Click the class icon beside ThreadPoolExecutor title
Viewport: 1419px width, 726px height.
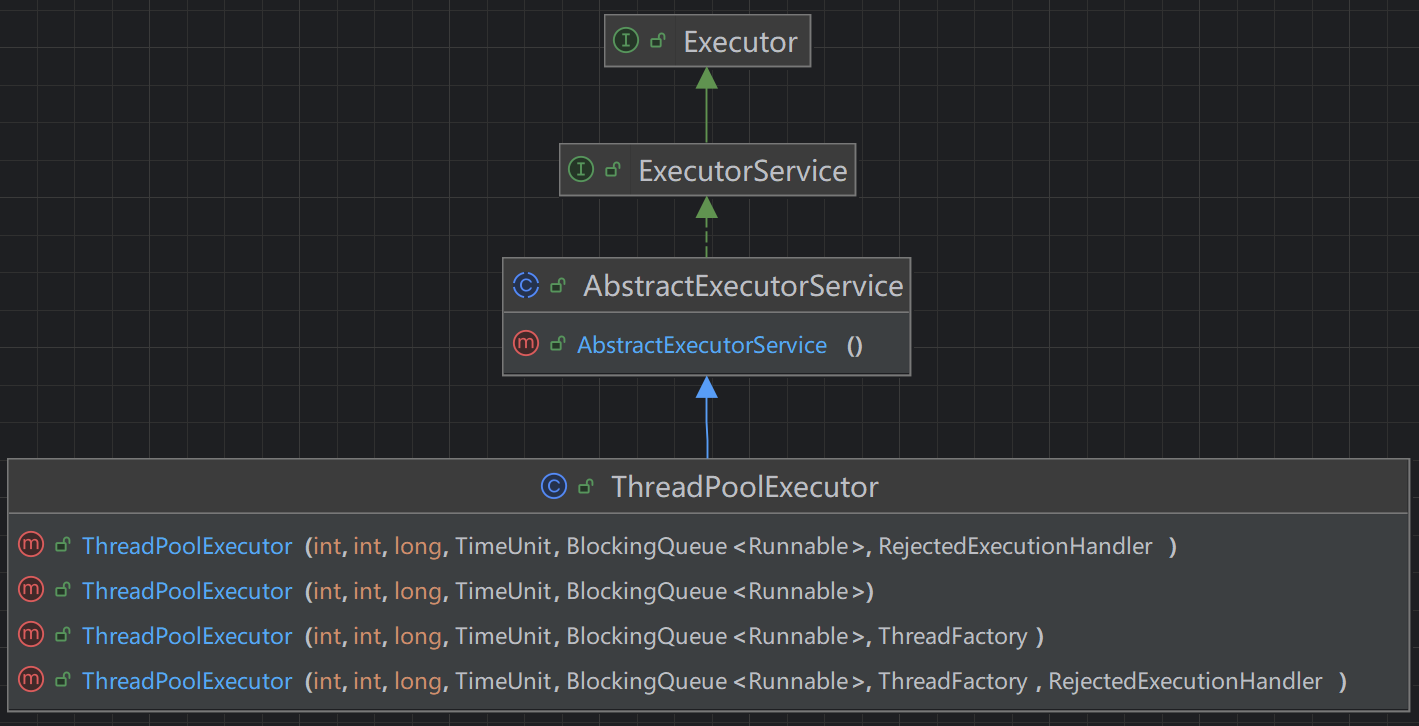(553, 487)
